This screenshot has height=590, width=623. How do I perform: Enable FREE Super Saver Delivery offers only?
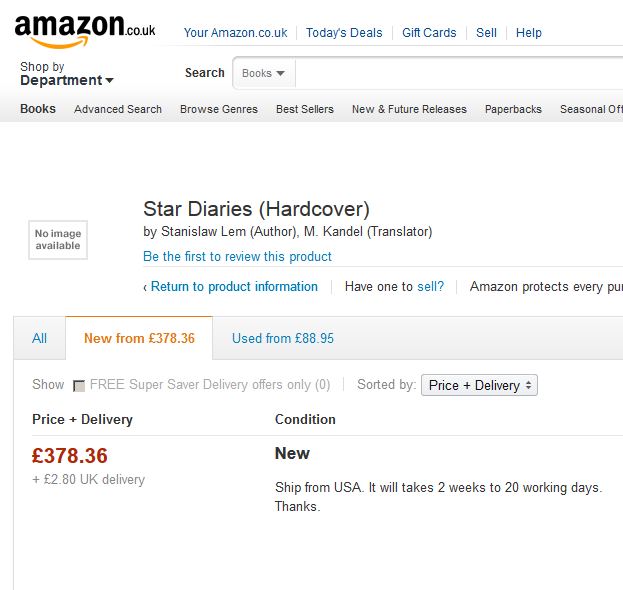coord(79,385)
